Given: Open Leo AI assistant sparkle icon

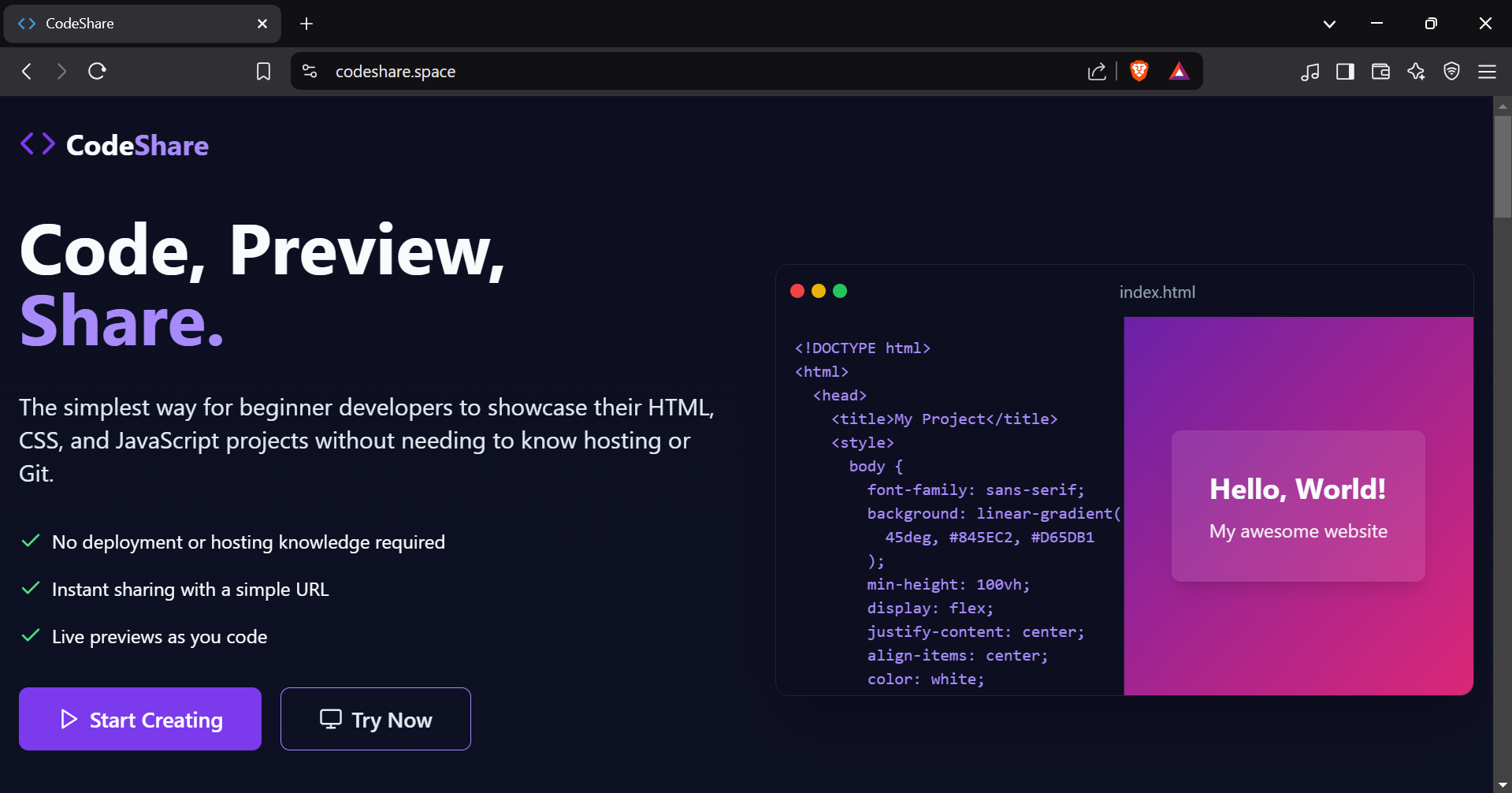Looking at the screenshot, I should click(x=1416, y=72).
